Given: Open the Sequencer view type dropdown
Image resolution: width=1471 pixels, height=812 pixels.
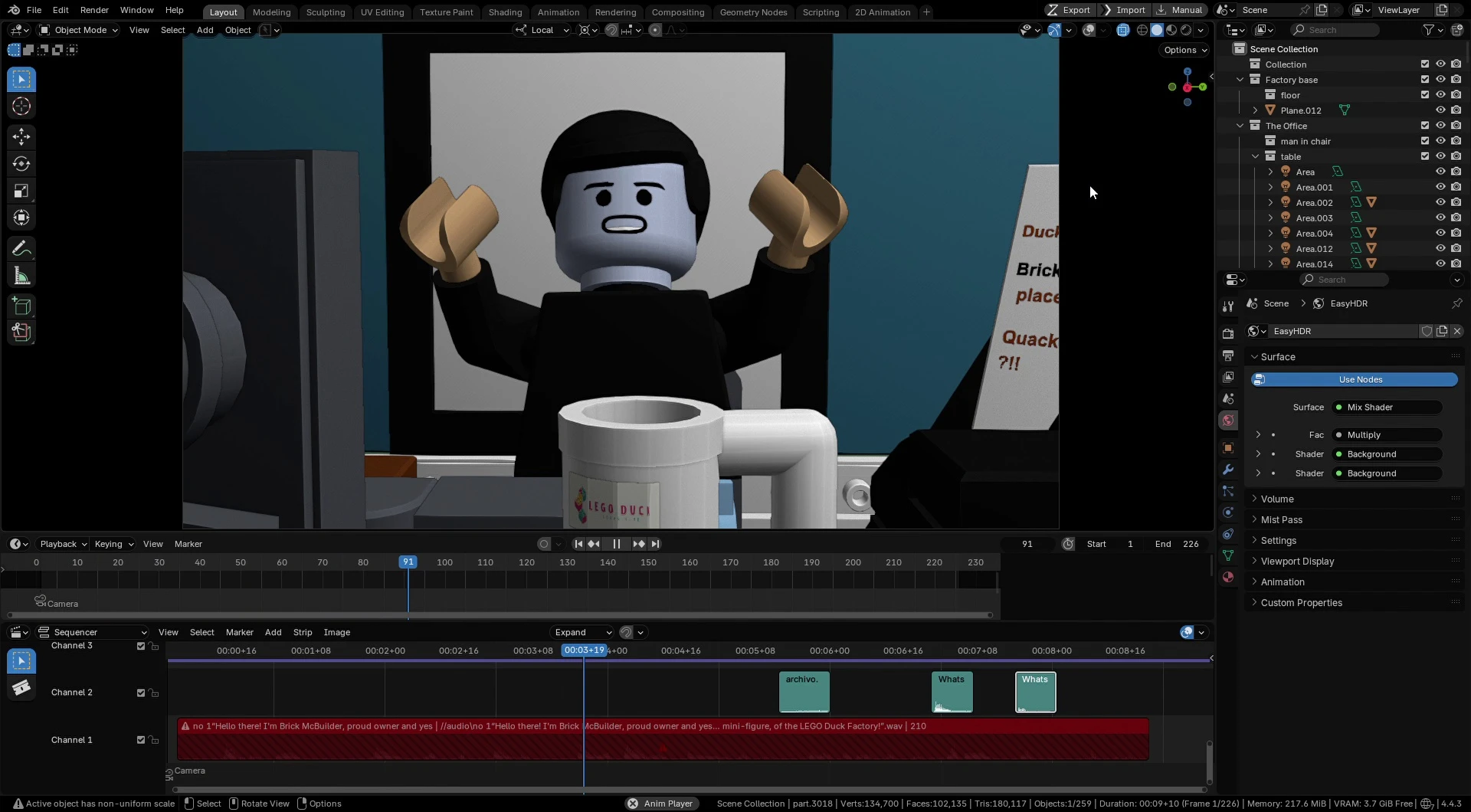Looking at the screenshot, I should pos(93,632).
